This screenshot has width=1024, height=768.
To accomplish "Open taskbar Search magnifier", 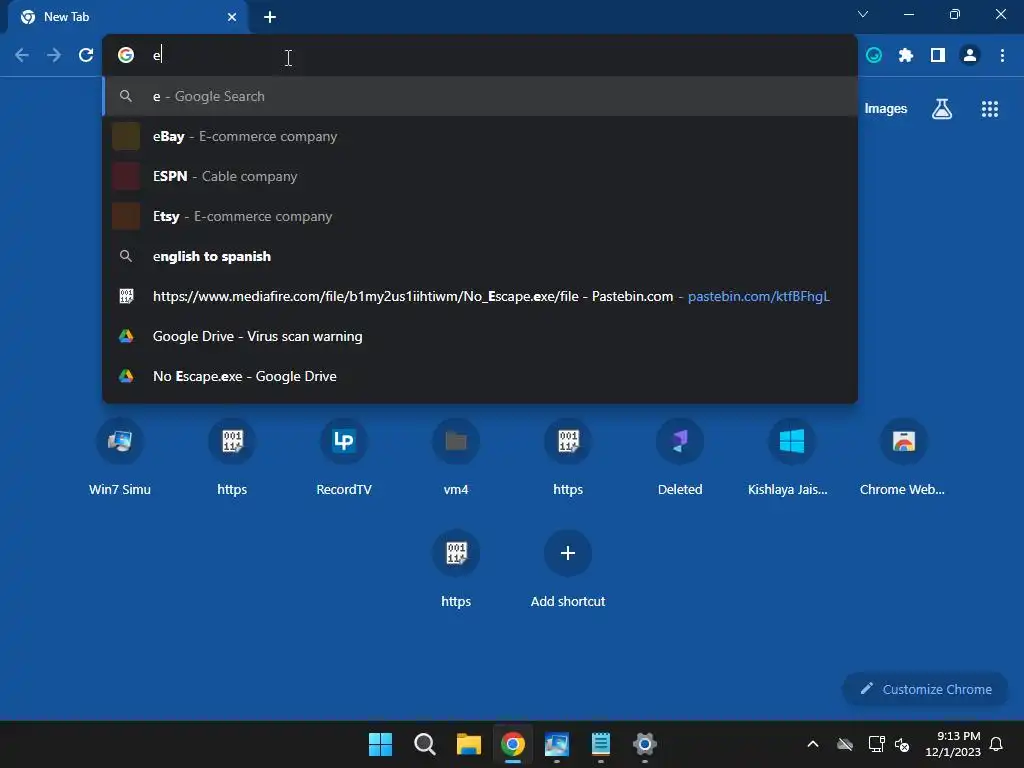I will (424, 744).
